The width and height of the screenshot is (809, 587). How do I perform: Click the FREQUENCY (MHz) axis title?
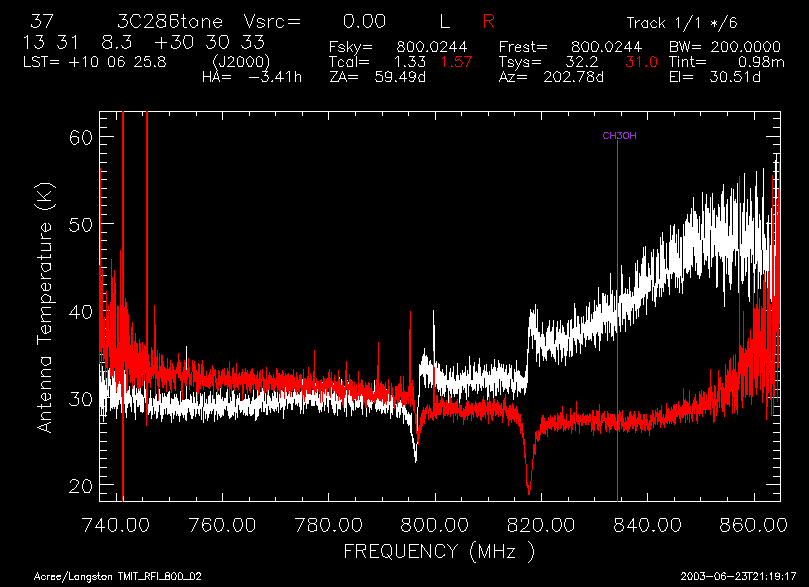[x=439, y=551]
